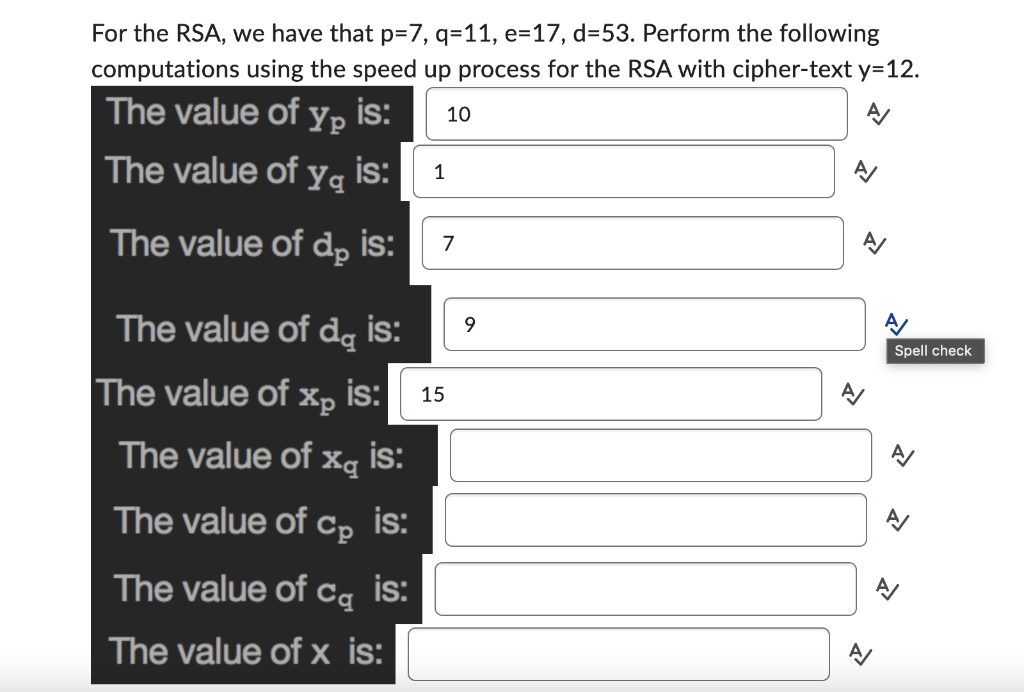The height and width of the screenshot is (692, 1024).
Task: Click the empty c_p answer box
Action: pyautogui.click(x=656, y=519)
